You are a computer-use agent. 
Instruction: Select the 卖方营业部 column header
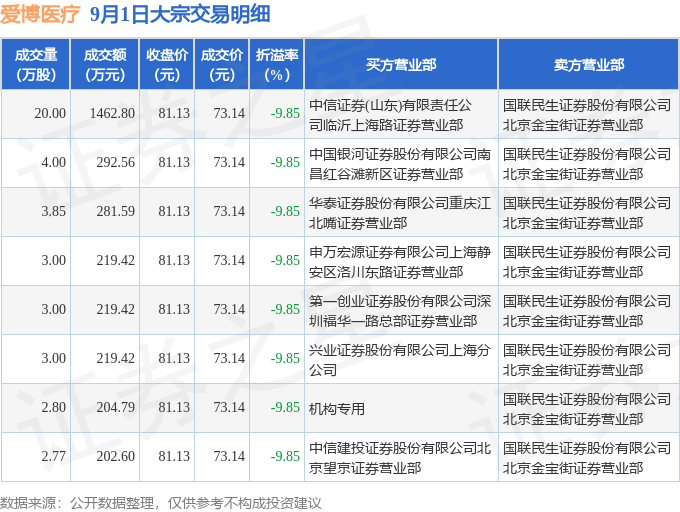click(x=588, y=65)
